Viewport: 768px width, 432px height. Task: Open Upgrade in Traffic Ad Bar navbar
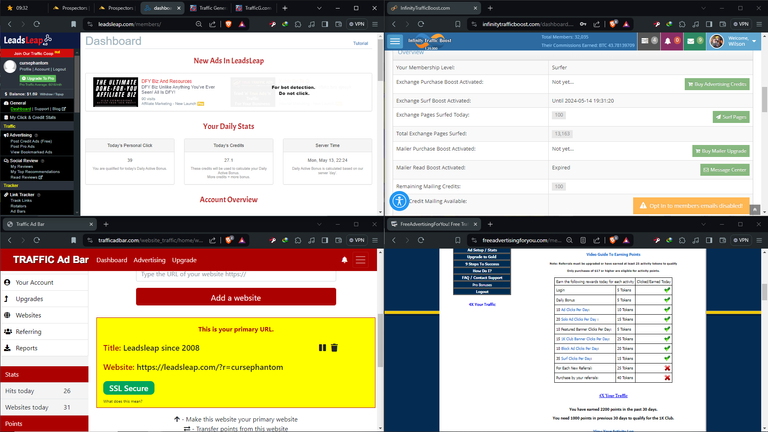184,260
